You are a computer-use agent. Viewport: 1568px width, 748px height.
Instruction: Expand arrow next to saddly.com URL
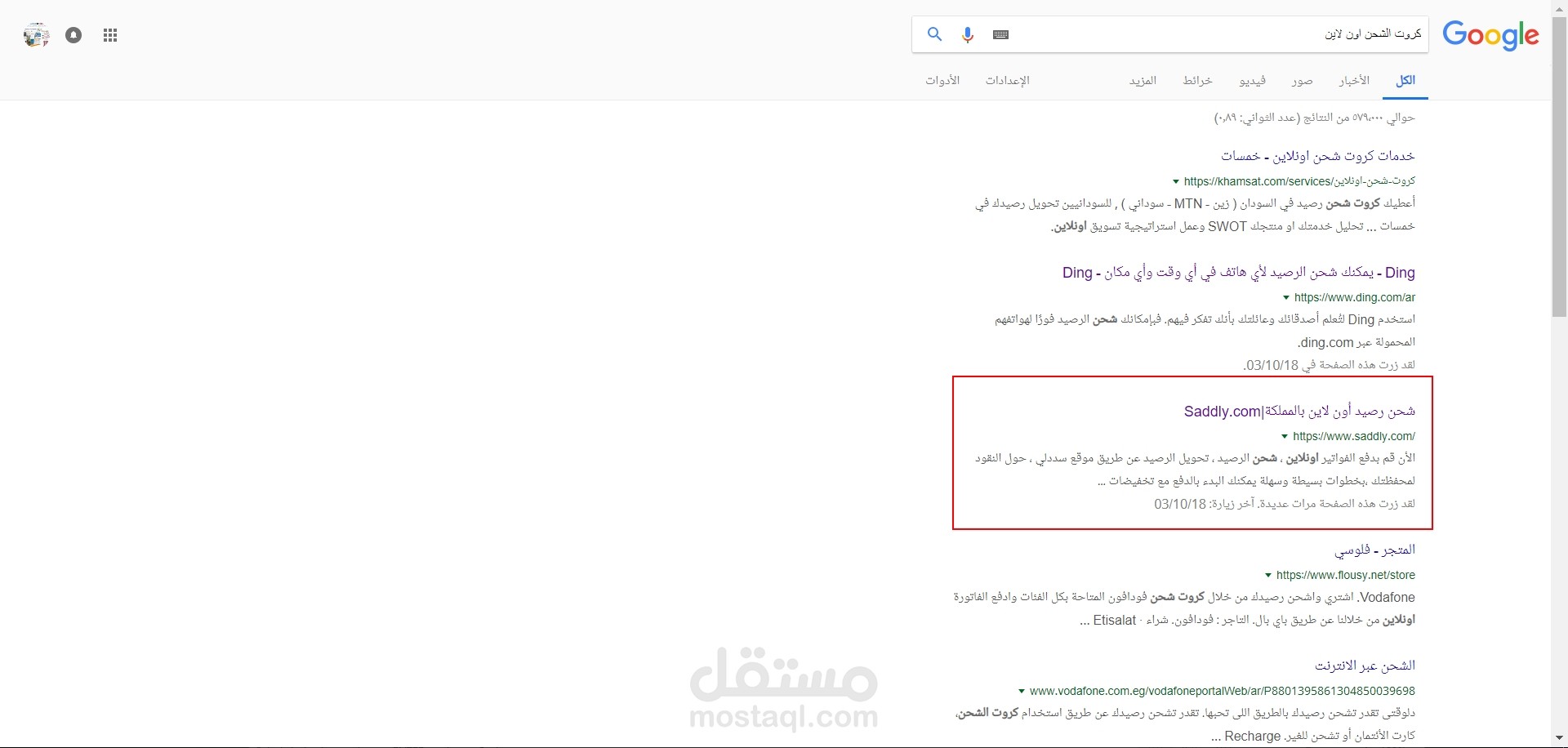pyautogui.click(x=1285, y=436)
